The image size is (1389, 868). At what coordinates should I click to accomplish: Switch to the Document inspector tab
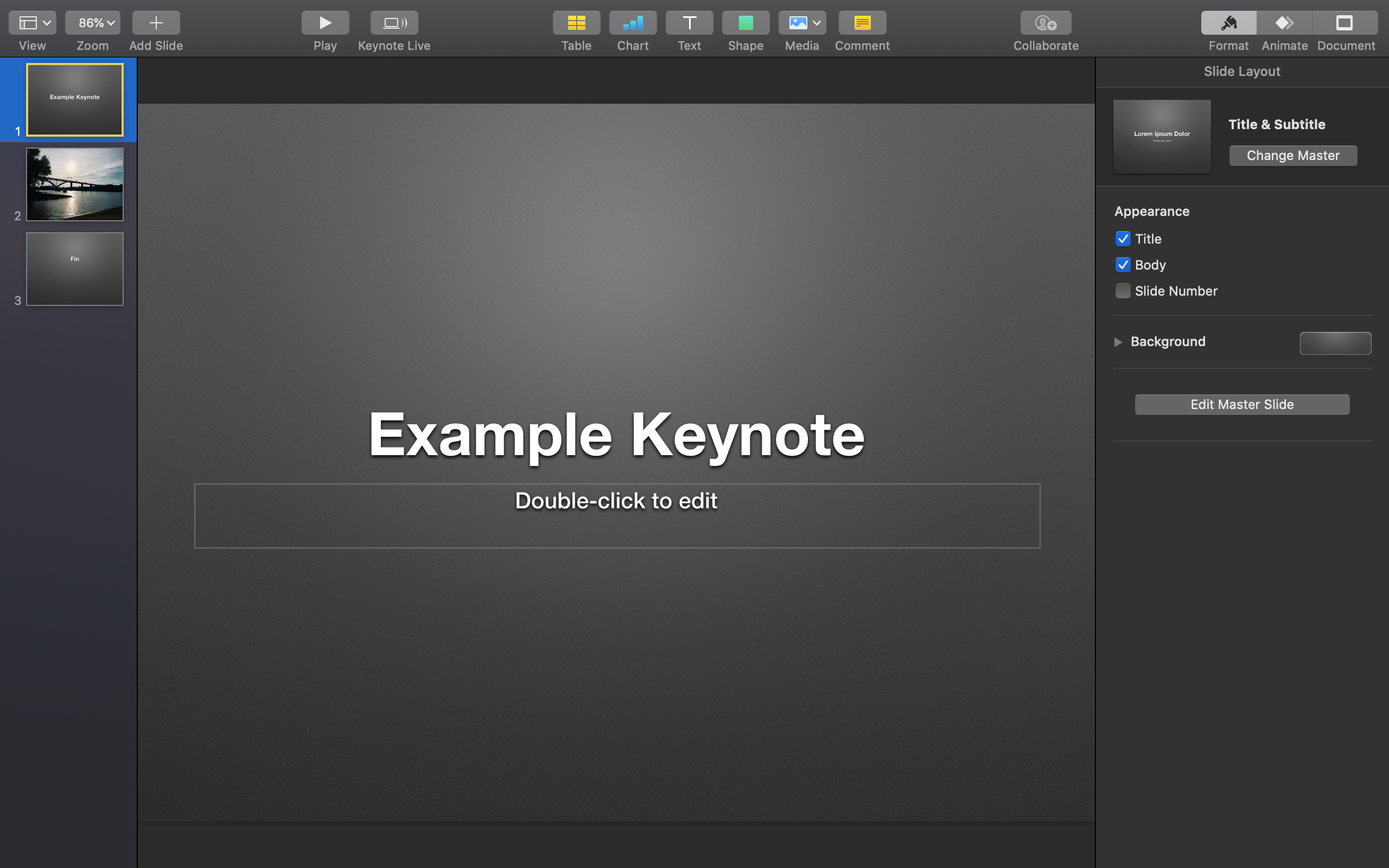1345,23
